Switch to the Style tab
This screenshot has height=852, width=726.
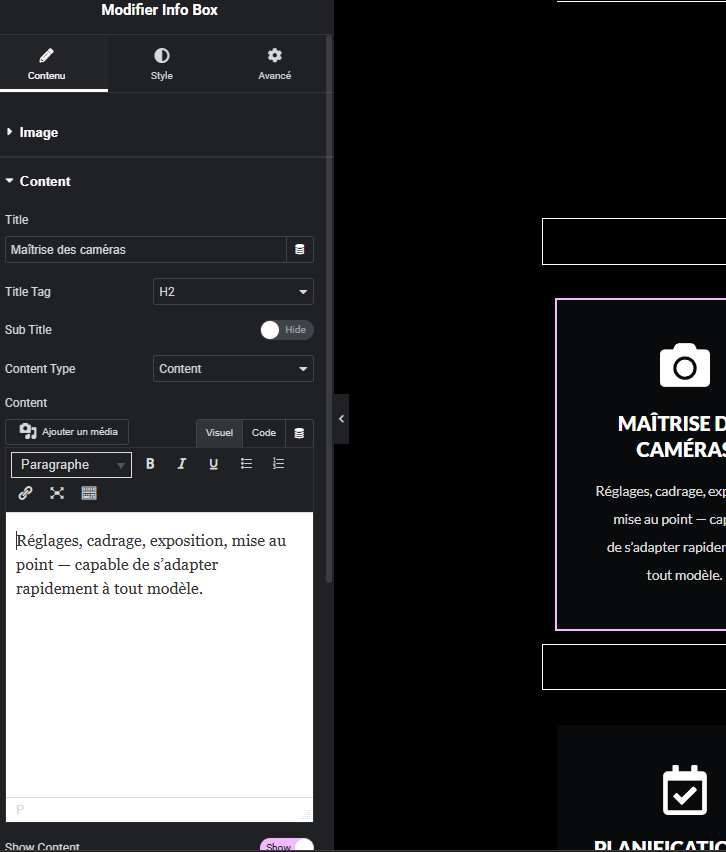coord(162,64)
